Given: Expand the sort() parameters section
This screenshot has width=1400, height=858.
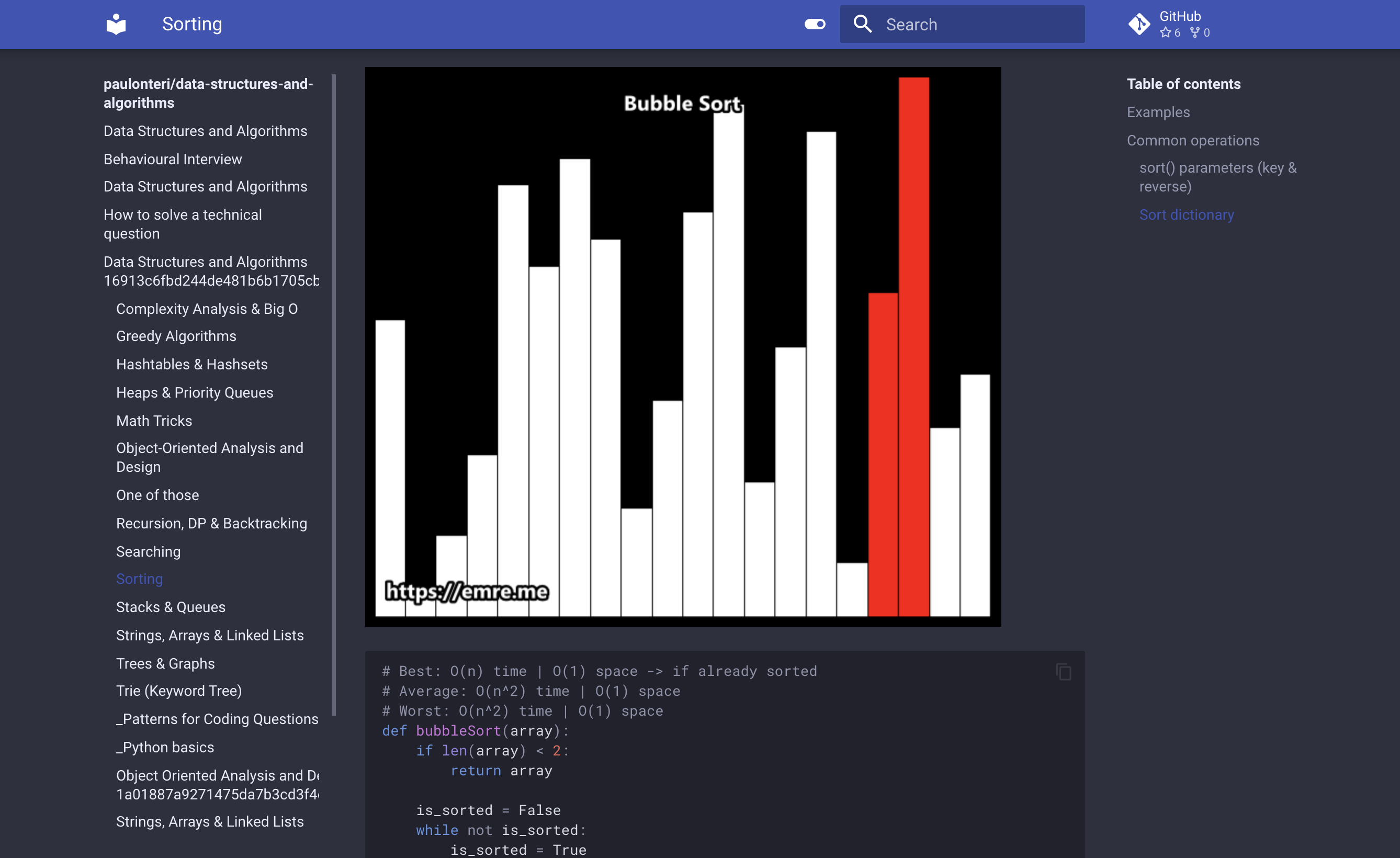Looking at the screenshot, I should [1218, 177].
